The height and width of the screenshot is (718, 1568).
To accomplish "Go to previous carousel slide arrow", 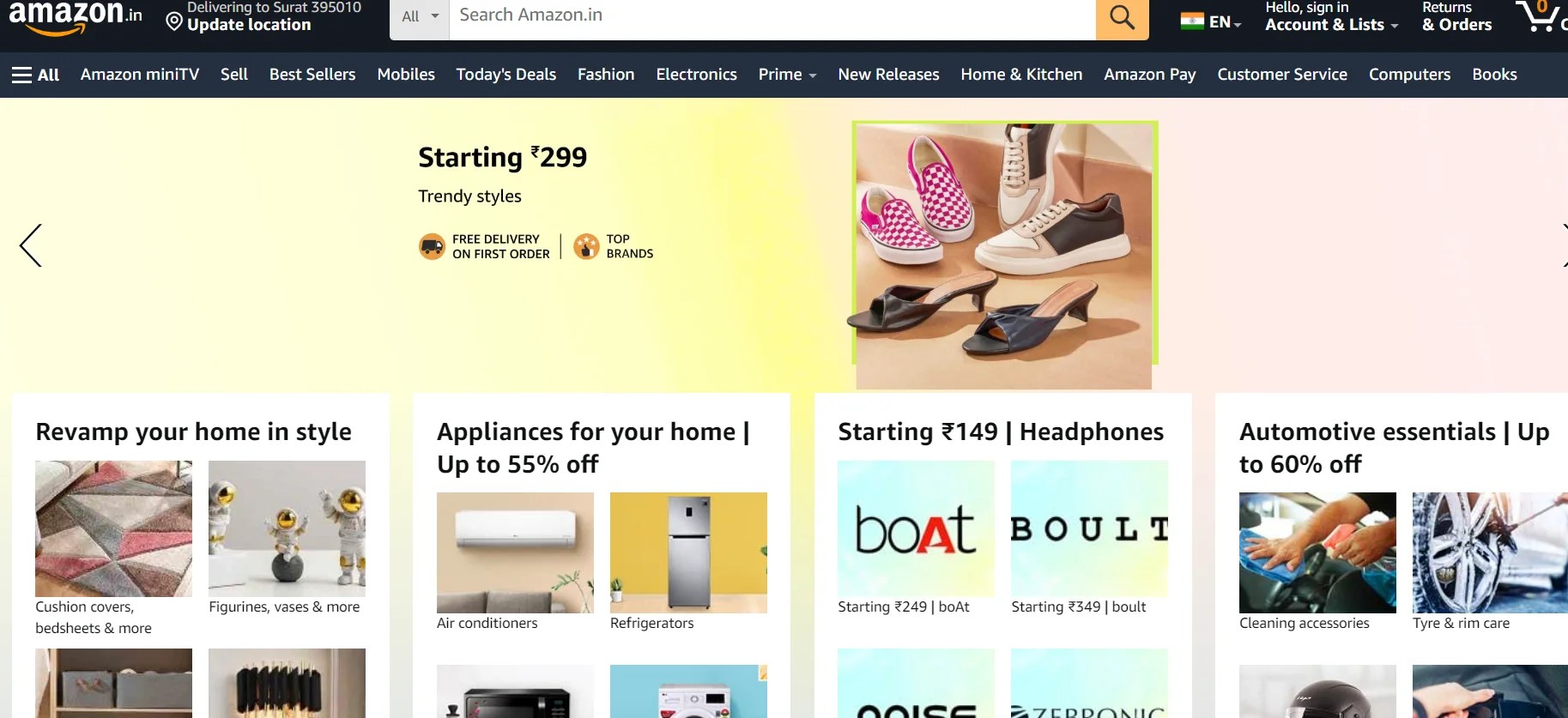I will [x=30, y=245].
